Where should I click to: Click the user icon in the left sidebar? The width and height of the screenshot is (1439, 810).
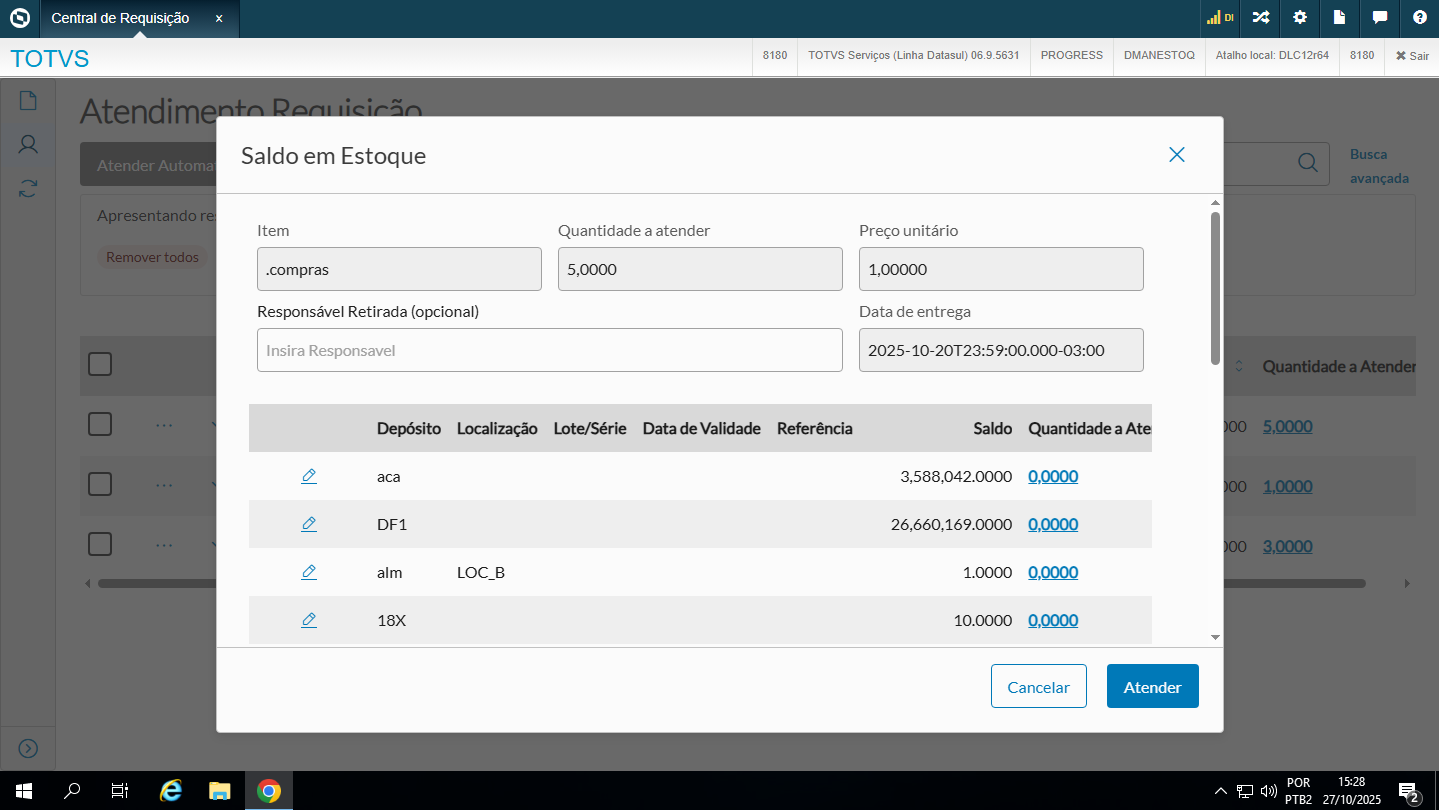[28, 145]
